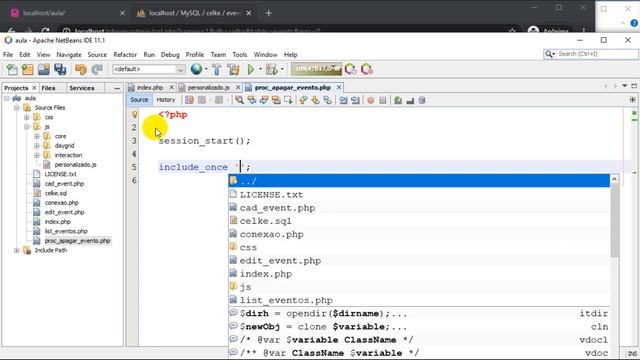Screen dimensions: 640x360
Task: Open the run project dropdown arrow
Action: [260, 69]
